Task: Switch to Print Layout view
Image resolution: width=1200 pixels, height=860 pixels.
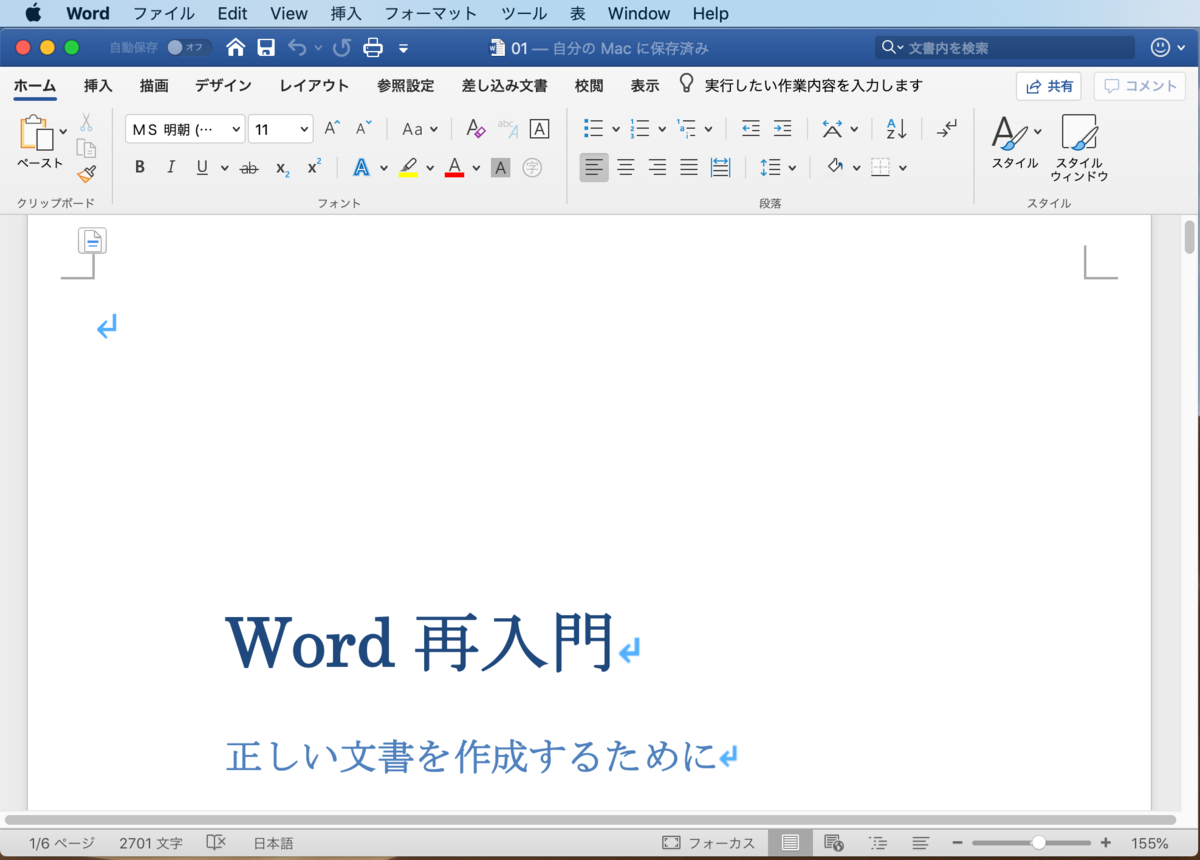Action: 790,843
